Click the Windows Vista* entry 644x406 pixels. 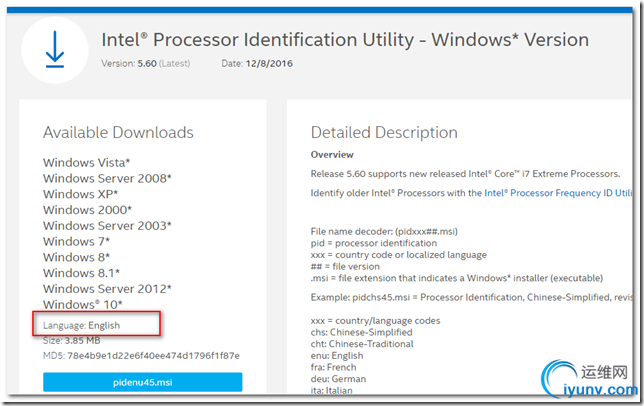(x=87, y=163)
